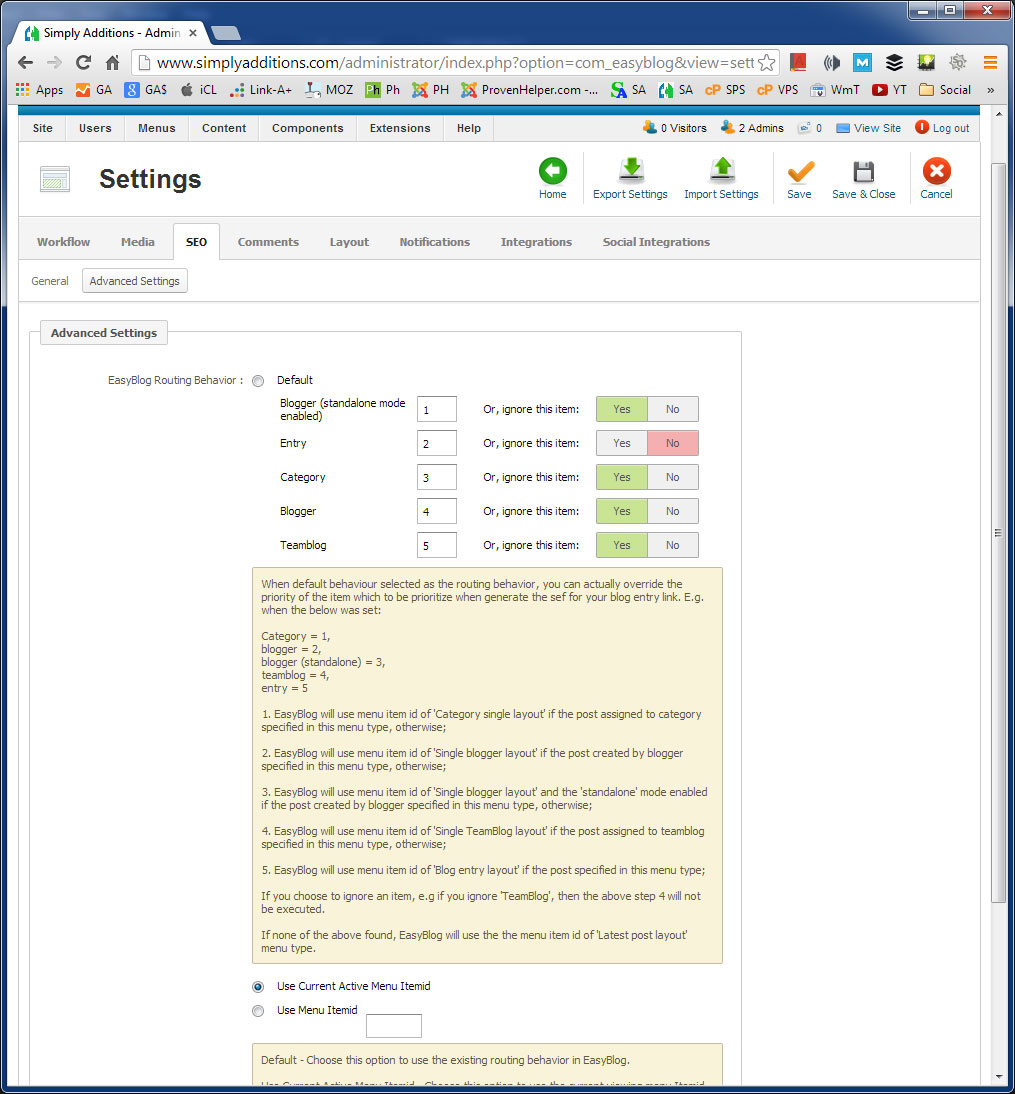Open the Extensions menu
1015x1094 pixels.
[x=400, y=128]
